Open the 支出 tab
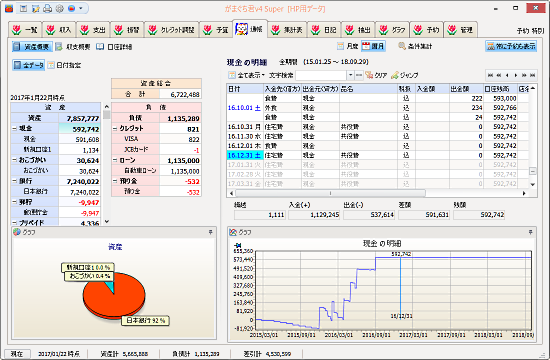 point(93,30)
